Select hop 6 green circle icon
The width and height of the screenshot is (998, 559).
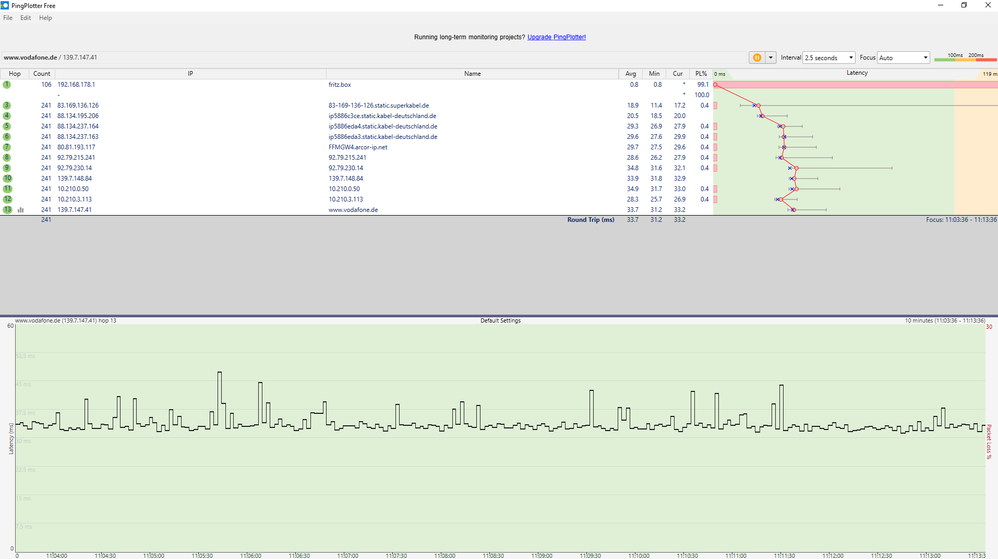pyautogui.click(x=7, y=136)
